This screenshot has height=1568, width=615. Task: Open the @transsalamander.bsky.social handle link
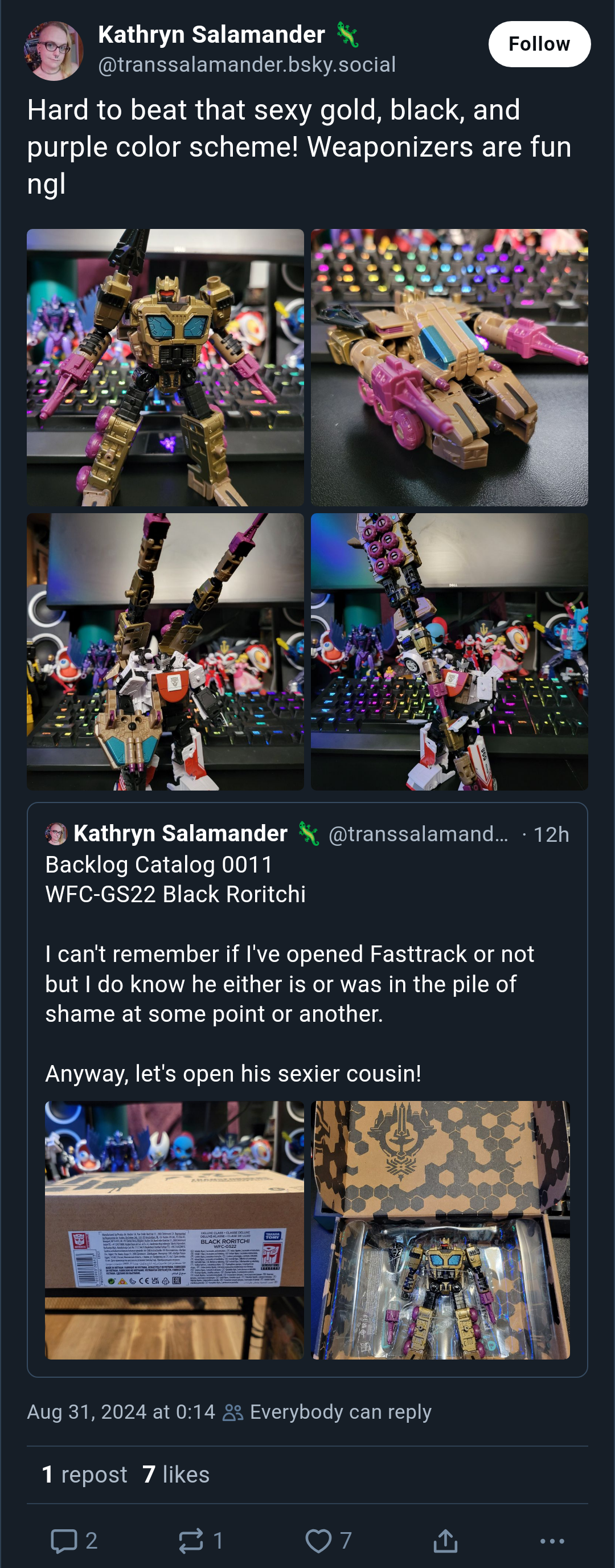(x=247, y=64)
